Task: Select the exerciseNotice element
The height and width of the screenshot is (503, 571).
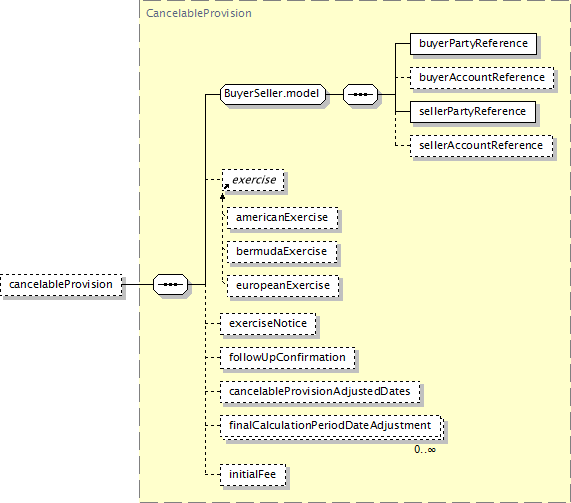Action: click(268, 324)
